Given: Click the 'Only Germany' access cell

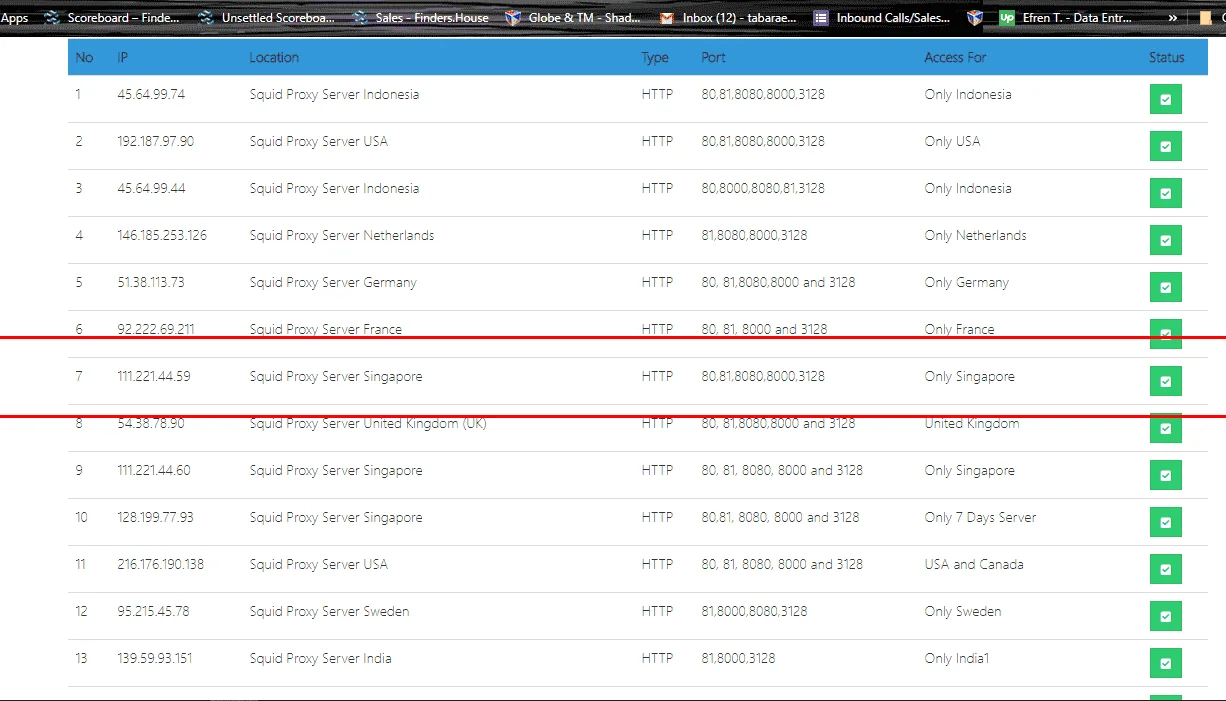Looking at the screenshot, I should pyautogui.click(x=967, y=282).
